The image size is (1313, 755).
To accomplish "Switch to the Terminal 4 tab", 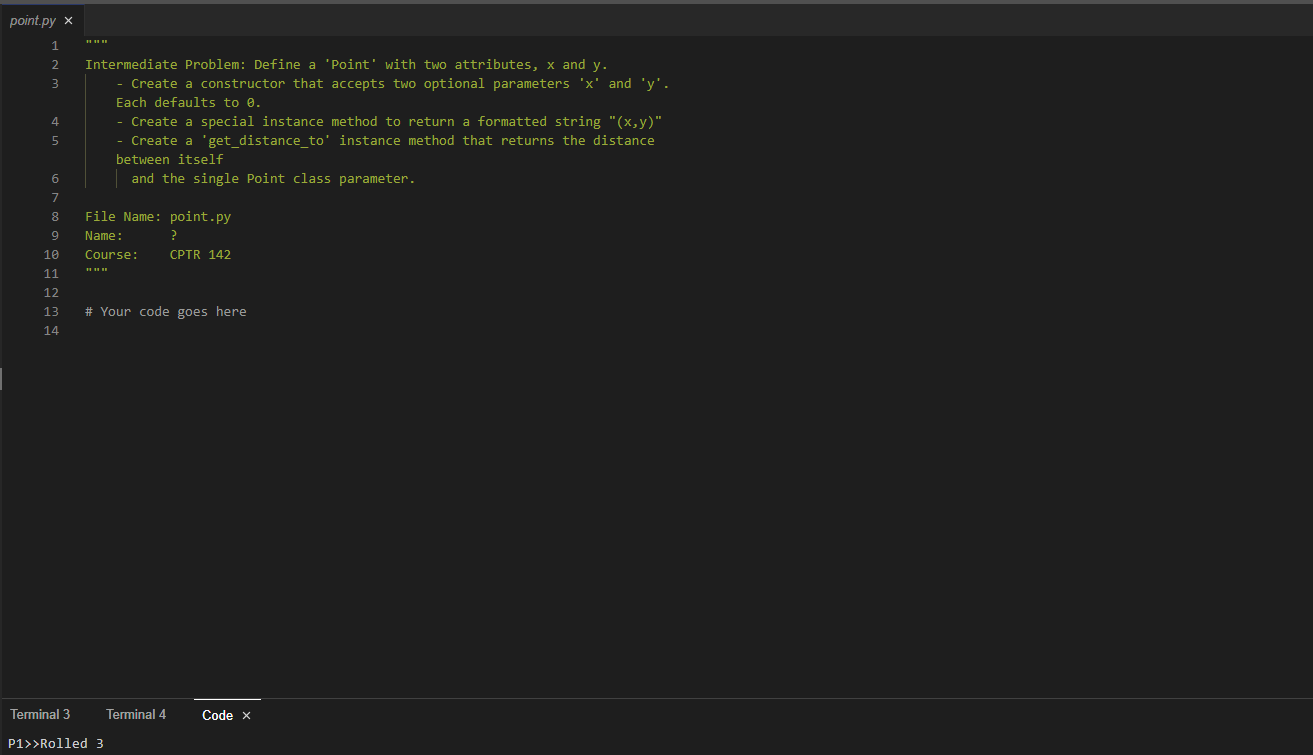I will click(135, 714).
